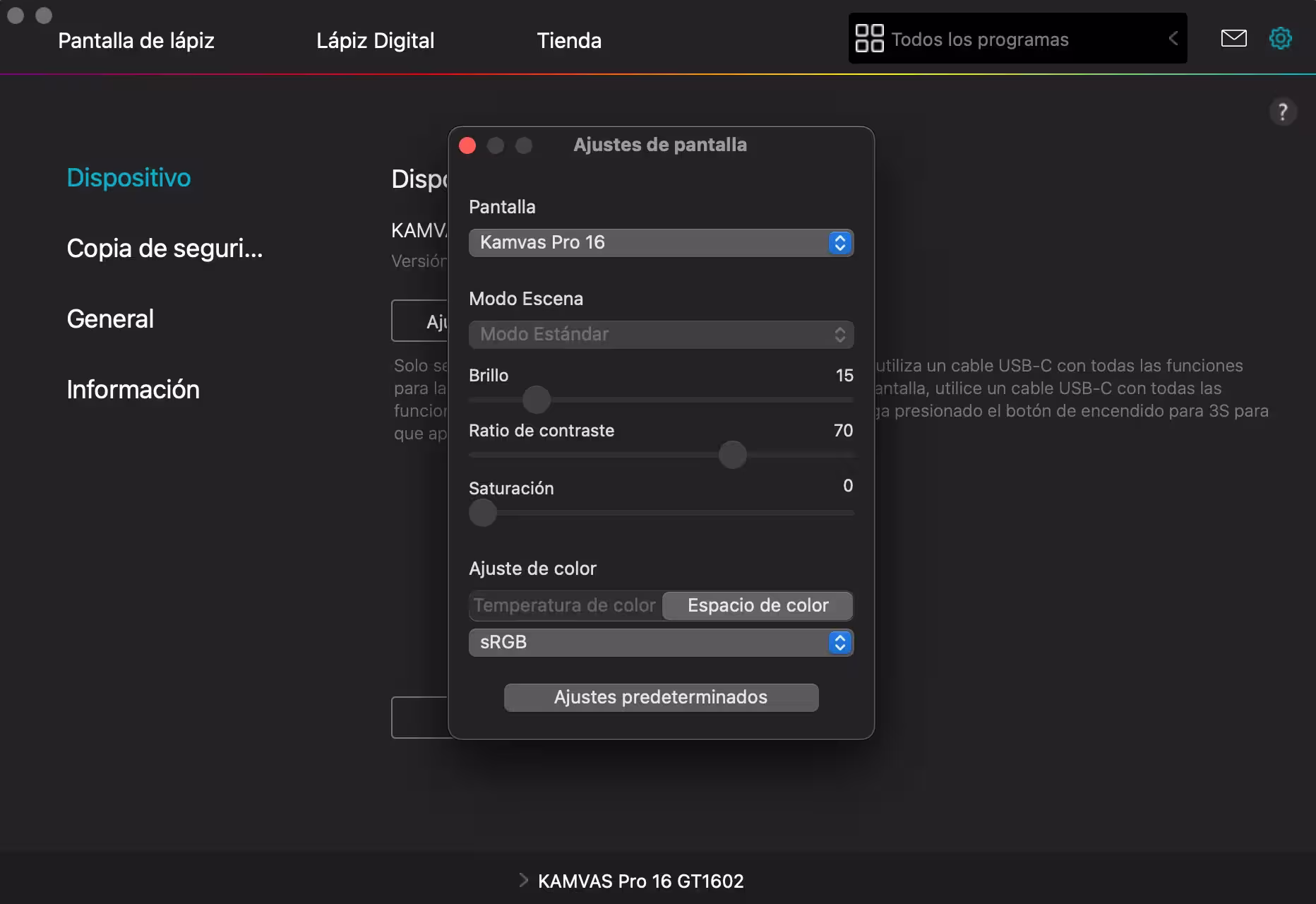Click the Modo Escena label

click(526, 299)
